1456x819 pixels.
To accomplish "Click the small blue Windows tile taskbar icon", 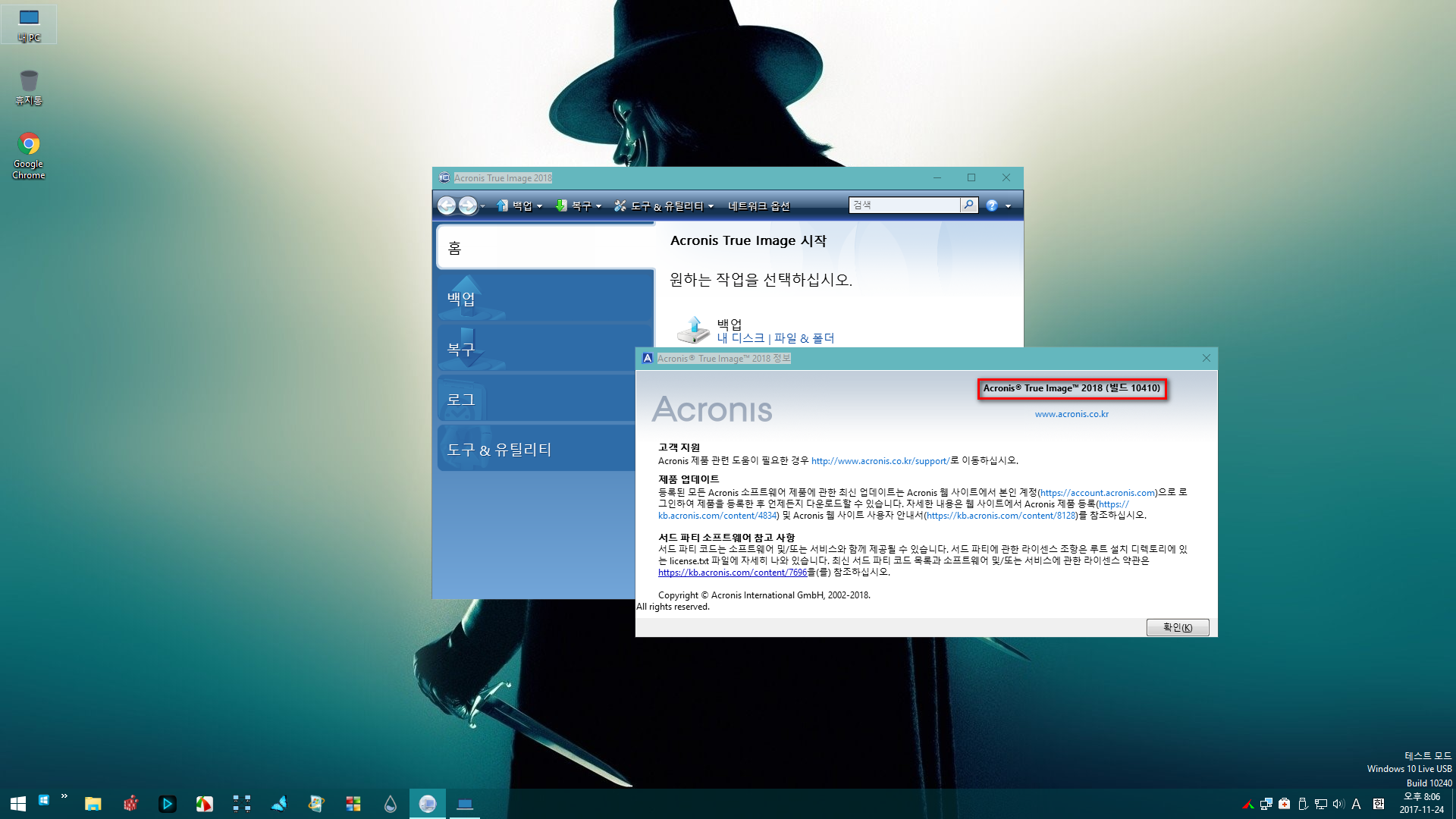I will pyautogui.click(x=44, y=799).
